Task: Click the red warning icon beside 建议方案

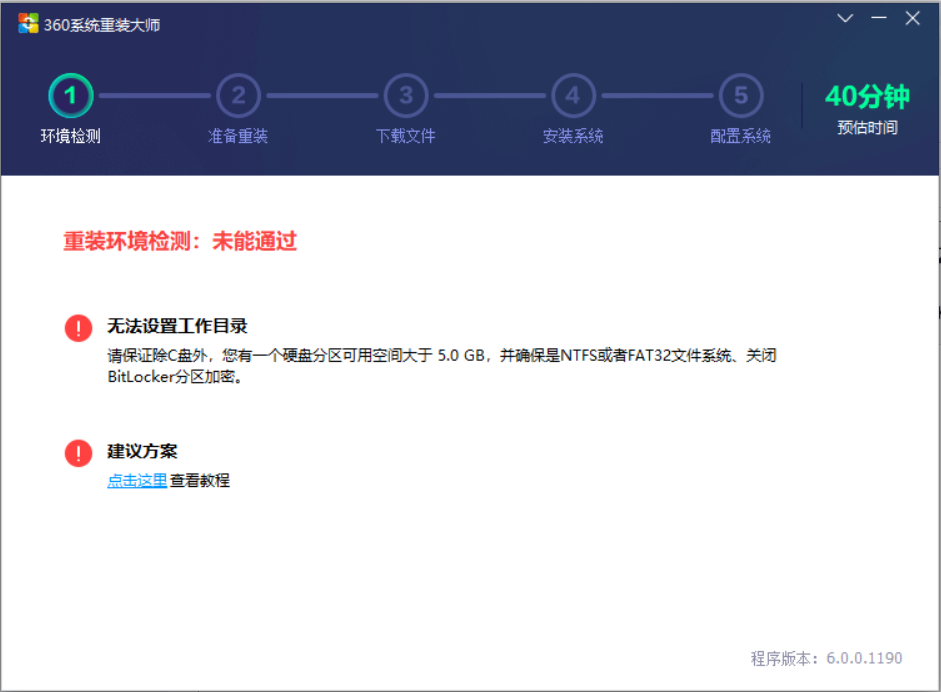Action: [x=78, y=453]
